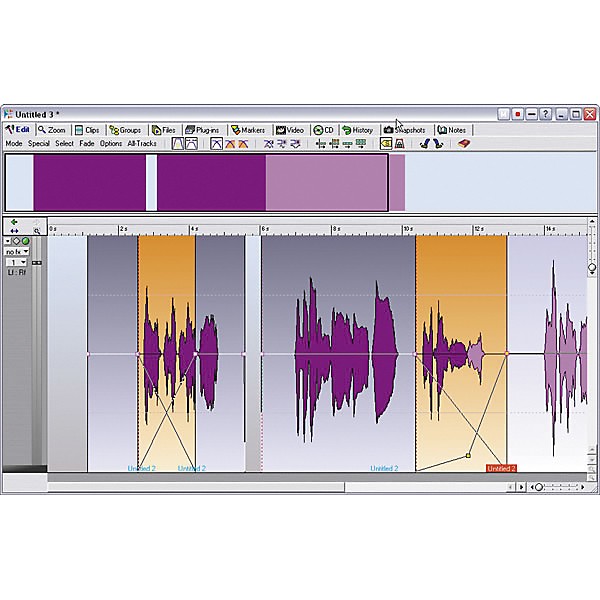Click the dash button beside record

click(532, 114)
